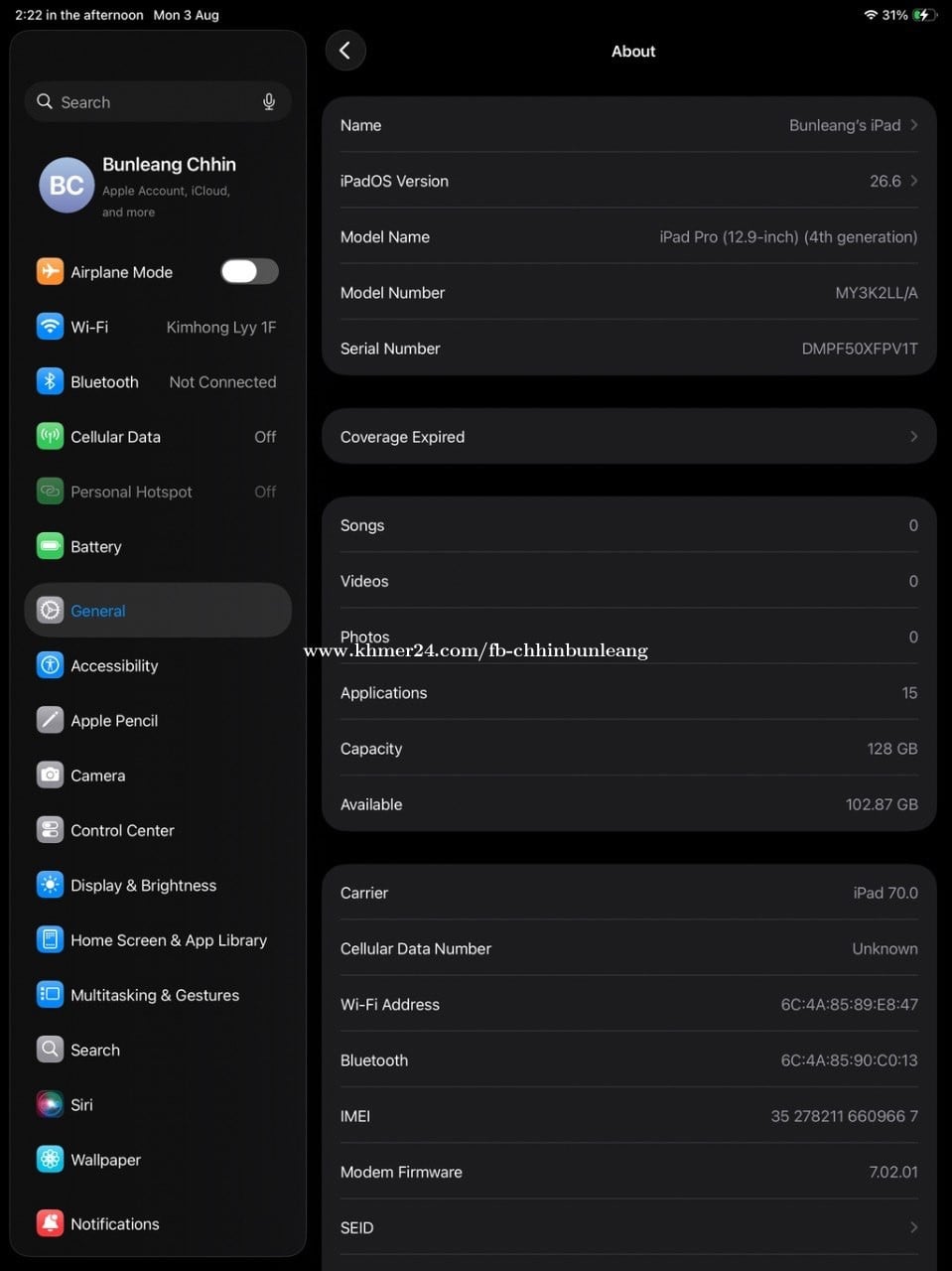
Task: Tap the Wi-Fi Address 6C:4A:85:89:E8:47
Action: point(849,1004)
